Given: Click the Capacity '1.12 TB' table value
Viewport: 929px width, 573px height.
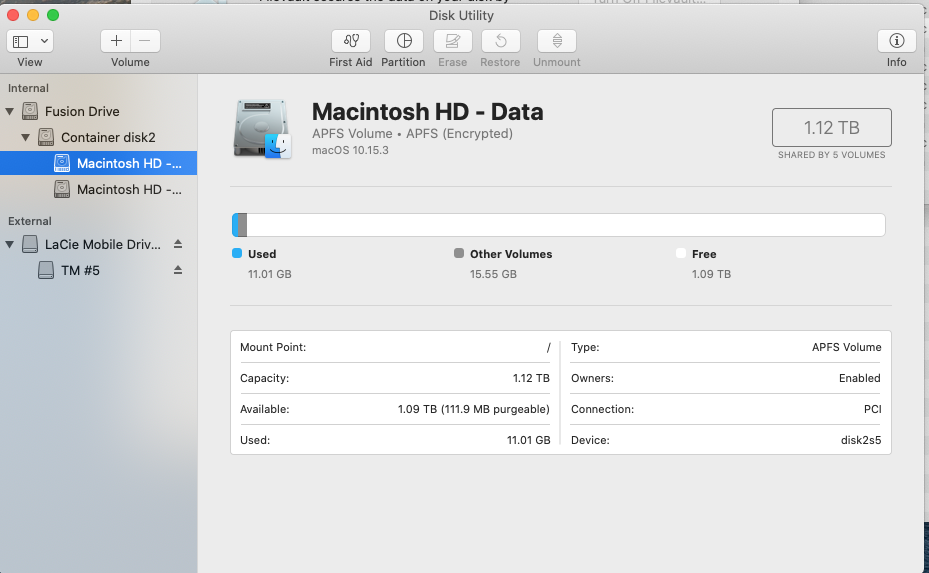Looking at the screenshot, I should click(531, 378).
